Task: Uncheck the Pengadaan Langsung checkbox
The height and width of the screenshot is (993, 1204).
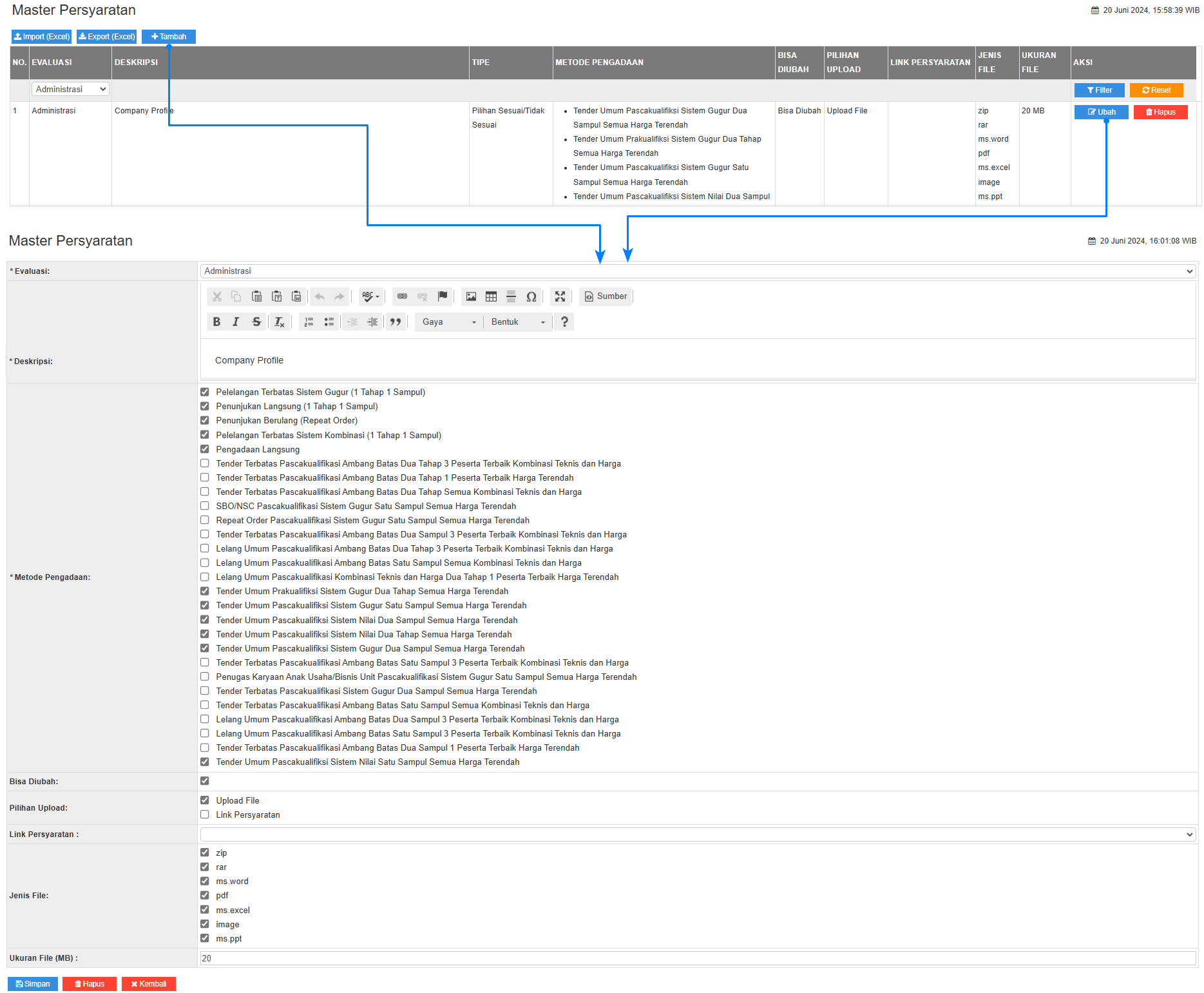Action: tap(205, 449)
